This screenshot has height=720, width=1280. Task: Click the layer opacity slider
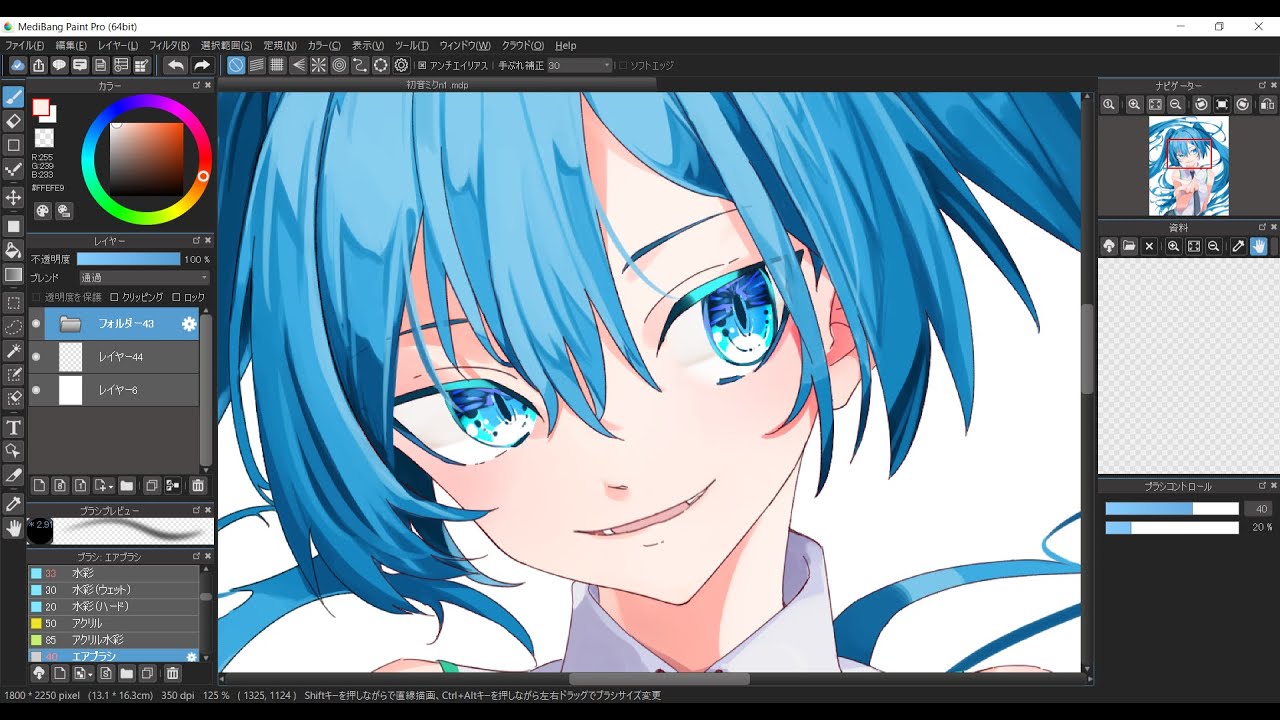pyautogui.click(x=128, y=259)
